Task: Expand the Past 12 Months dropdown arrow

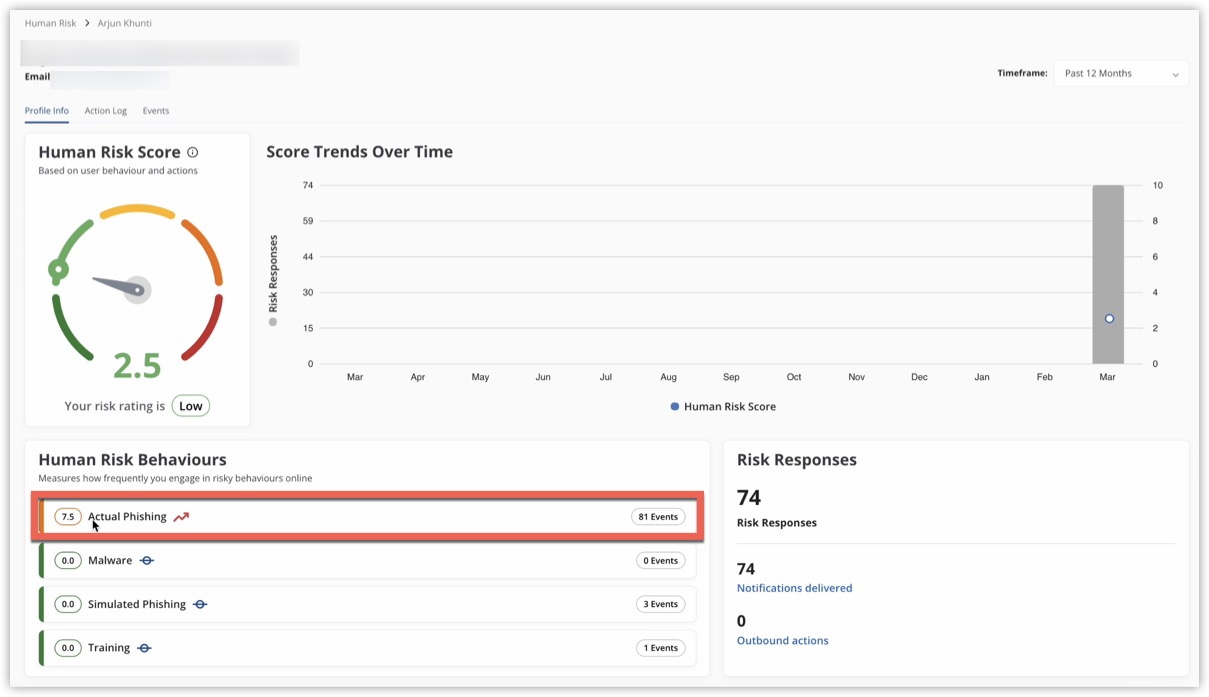Action: tap(1175, 75)
